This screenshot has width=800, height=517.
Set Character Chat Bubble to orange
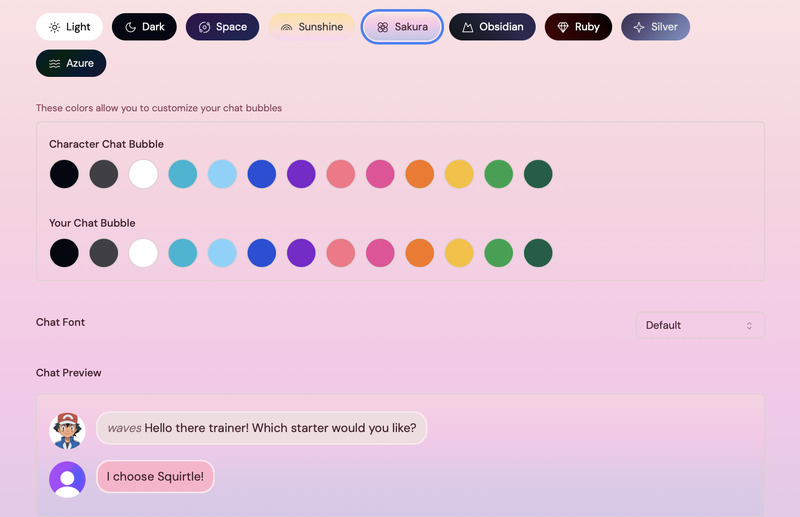pos(420,174)
